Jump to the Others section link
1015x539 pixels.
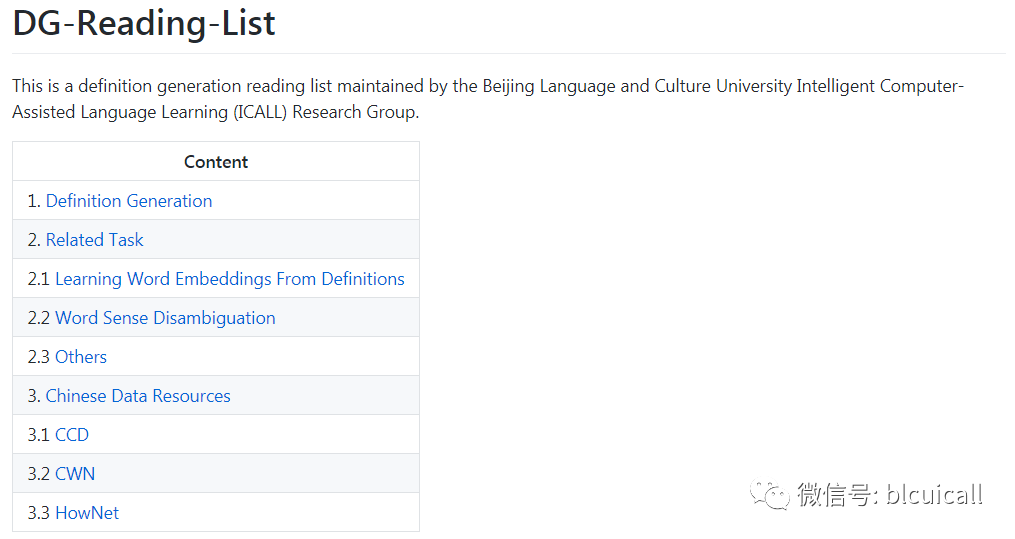81,357
